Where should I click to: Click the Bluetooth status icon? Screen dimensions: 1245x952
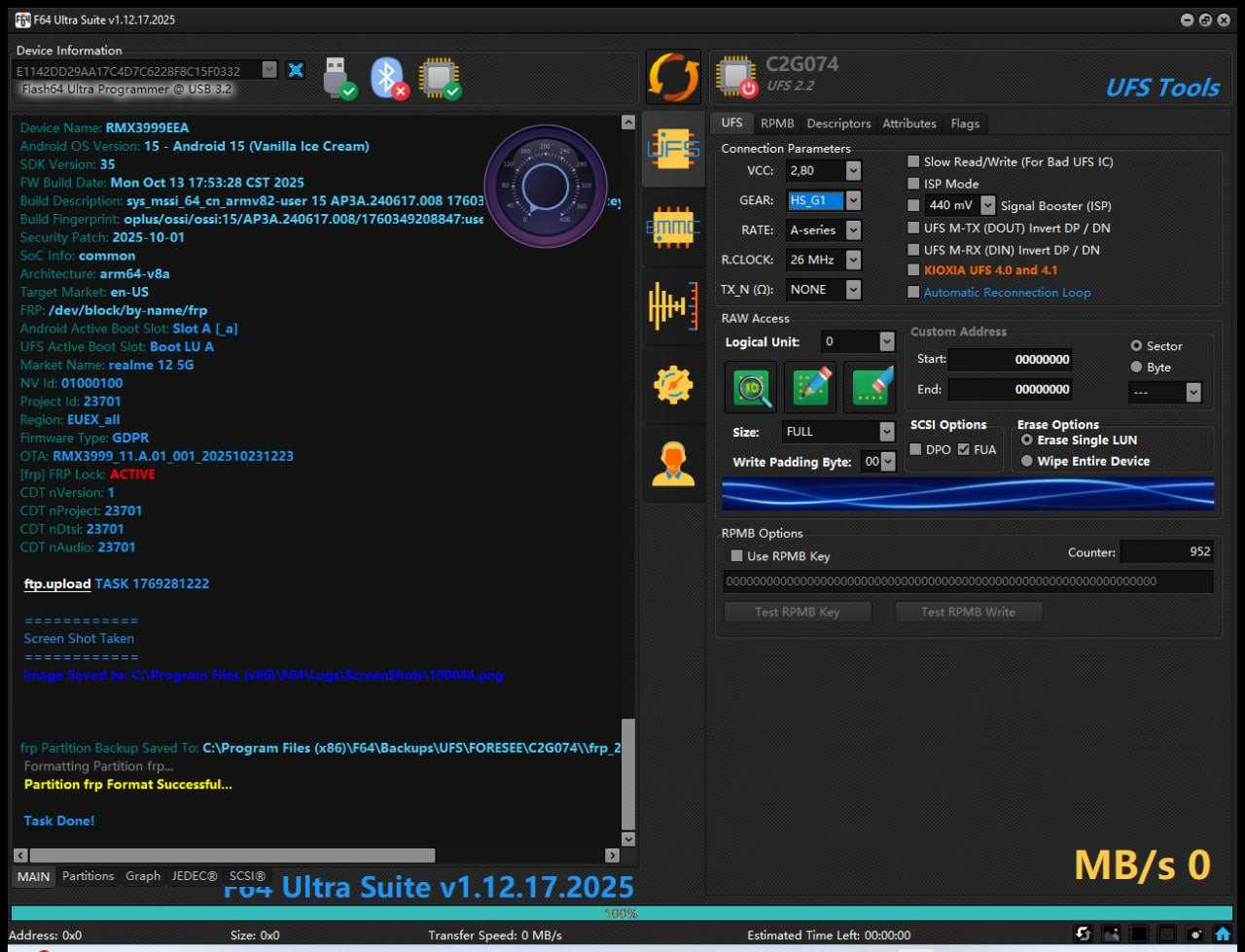pyautogui.click(x=388, y=78)
